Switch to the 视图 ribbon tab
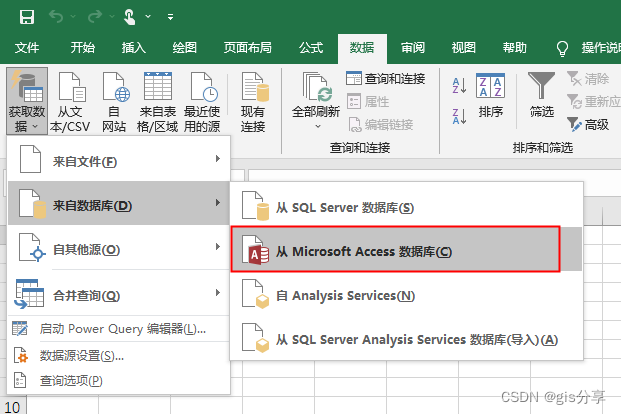This screenshot has width=621, height=414. (x=463, y=48)
